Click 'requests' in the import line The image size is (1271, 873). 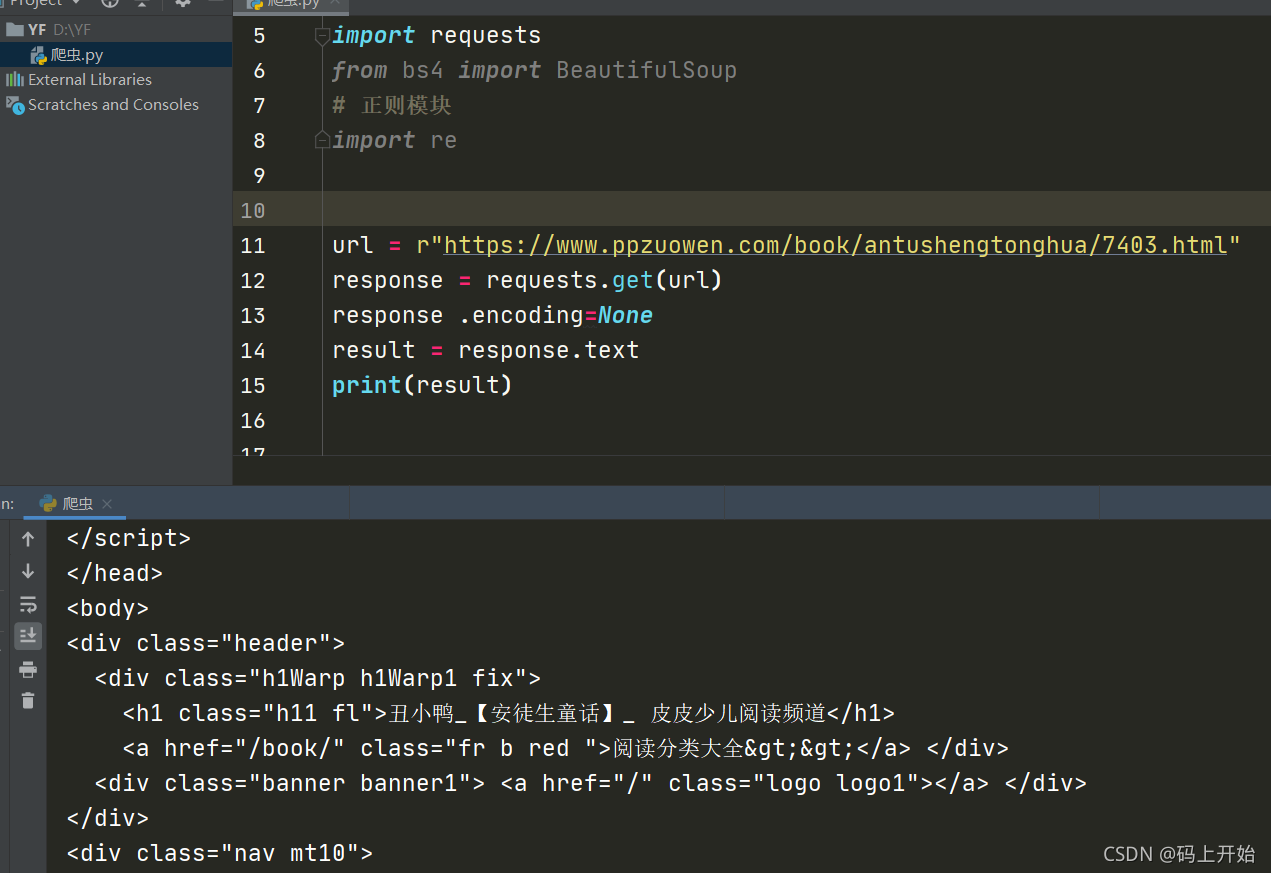pos(485,36)
